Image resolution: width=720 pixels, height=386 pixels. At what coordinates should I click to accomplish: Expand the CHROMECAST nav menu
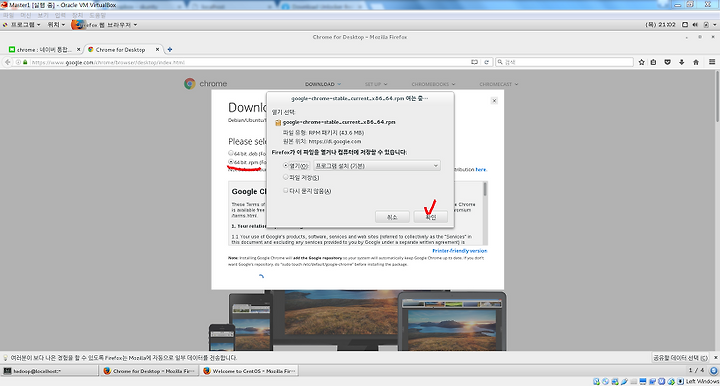point(499,84)
